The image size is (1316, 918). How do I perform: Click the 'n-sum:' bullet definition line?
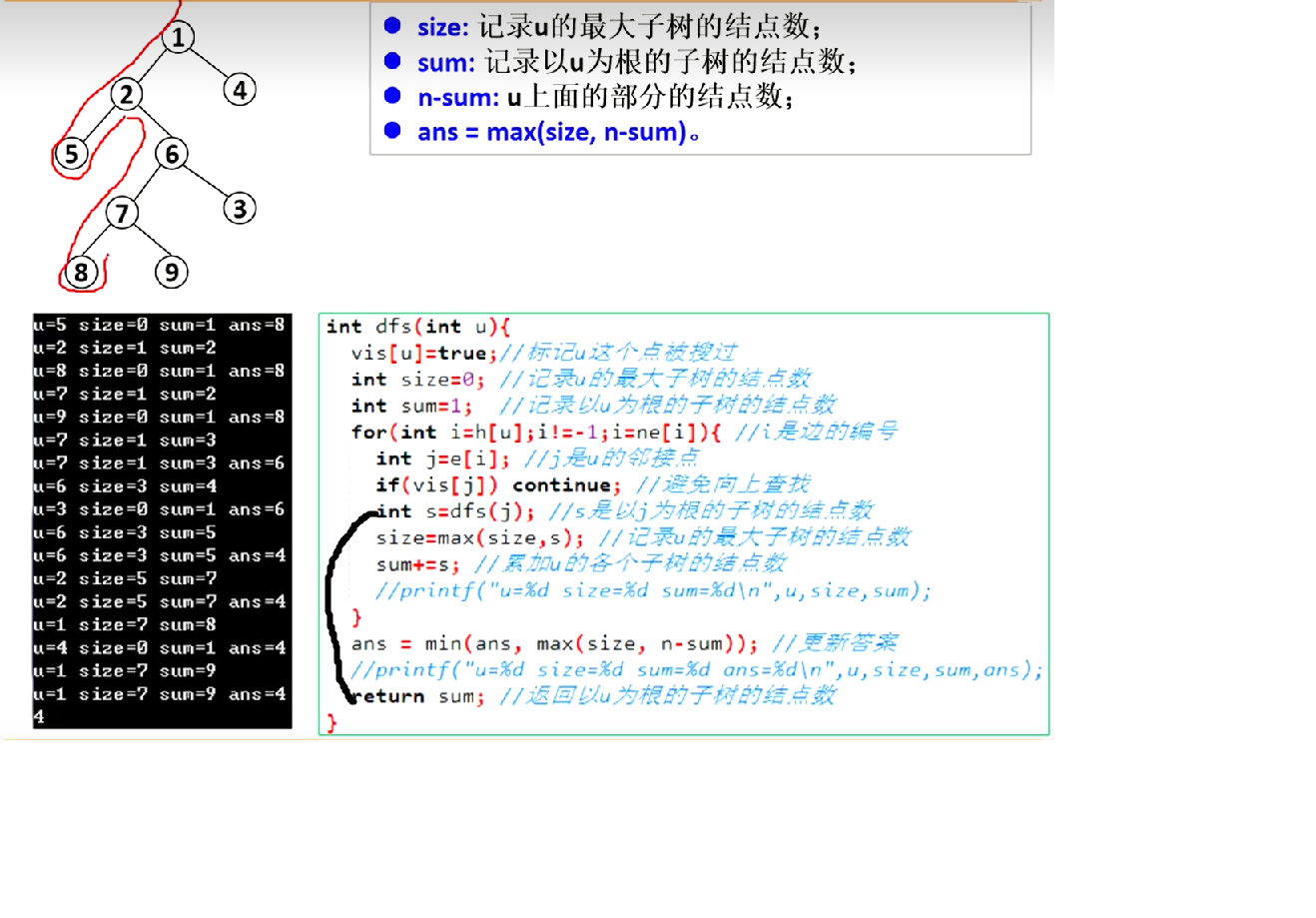point(590,97)
